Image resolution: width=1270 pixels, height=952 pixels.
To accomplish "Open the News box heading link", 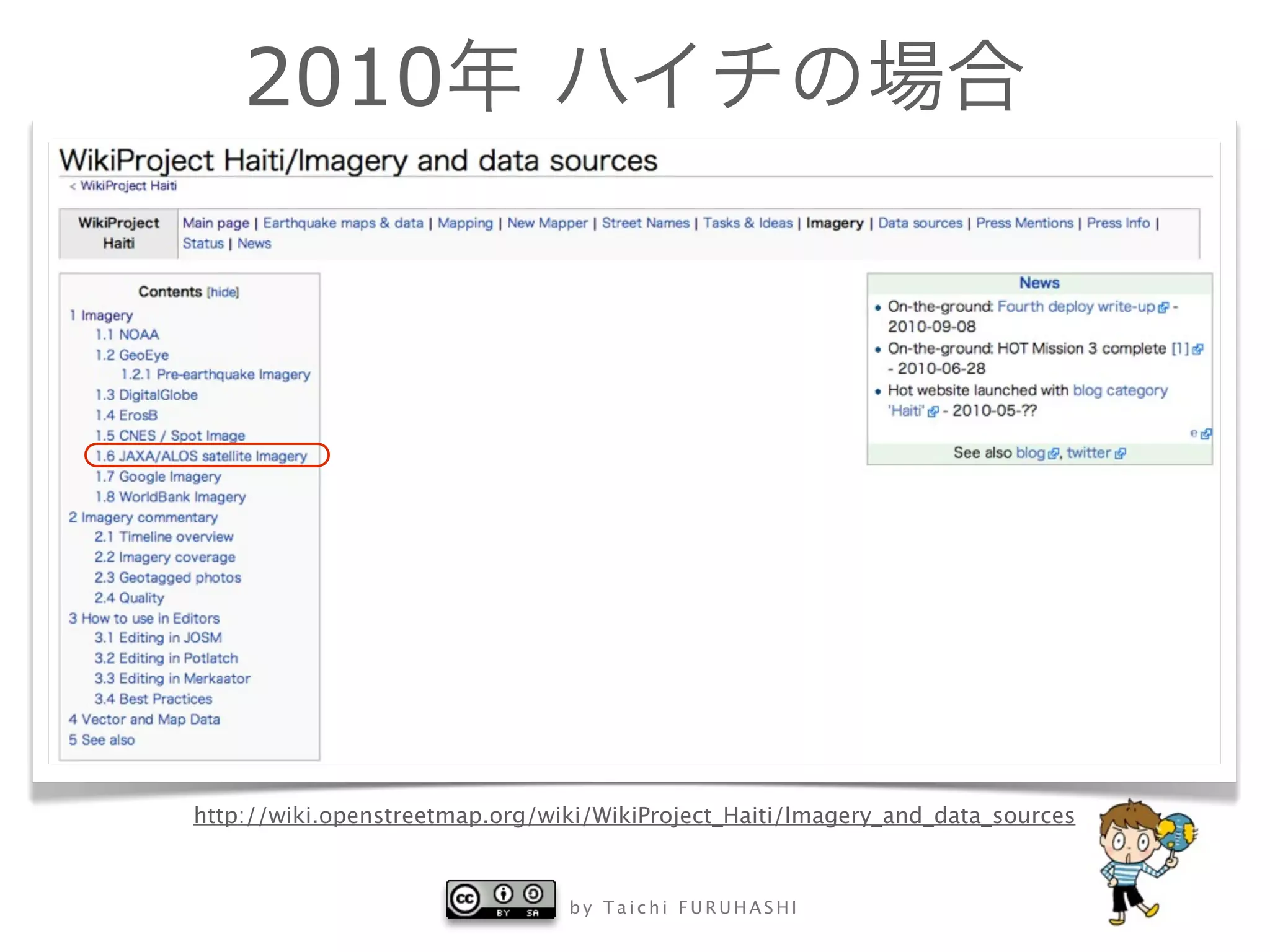I will coord(1039,283).
